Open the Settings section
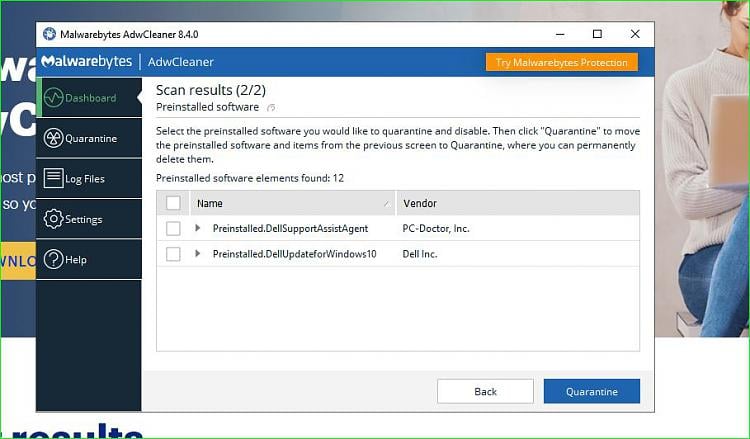 pos(89,219)
